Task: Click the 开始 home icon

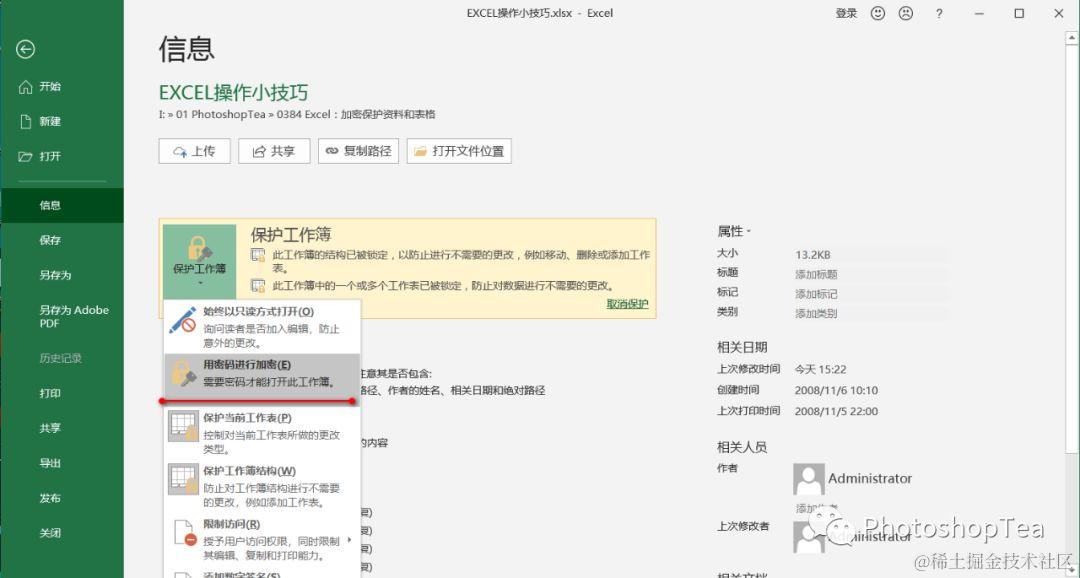Action: click(x=25, y=86)
